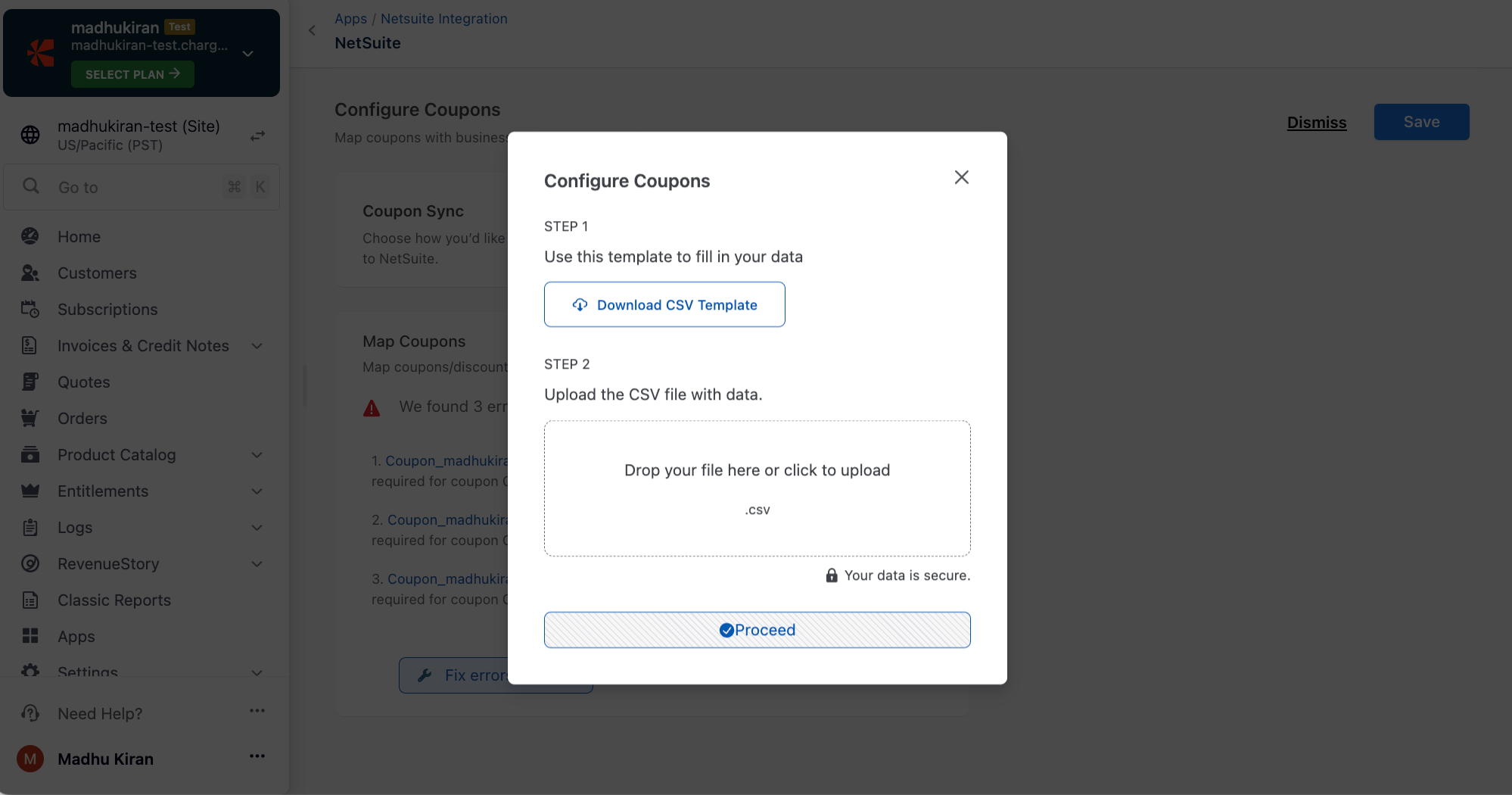Click the Customers icon in sidebar
Image resolution: width=1512 pixels, height=795 pixels.
tap(30, 273)
